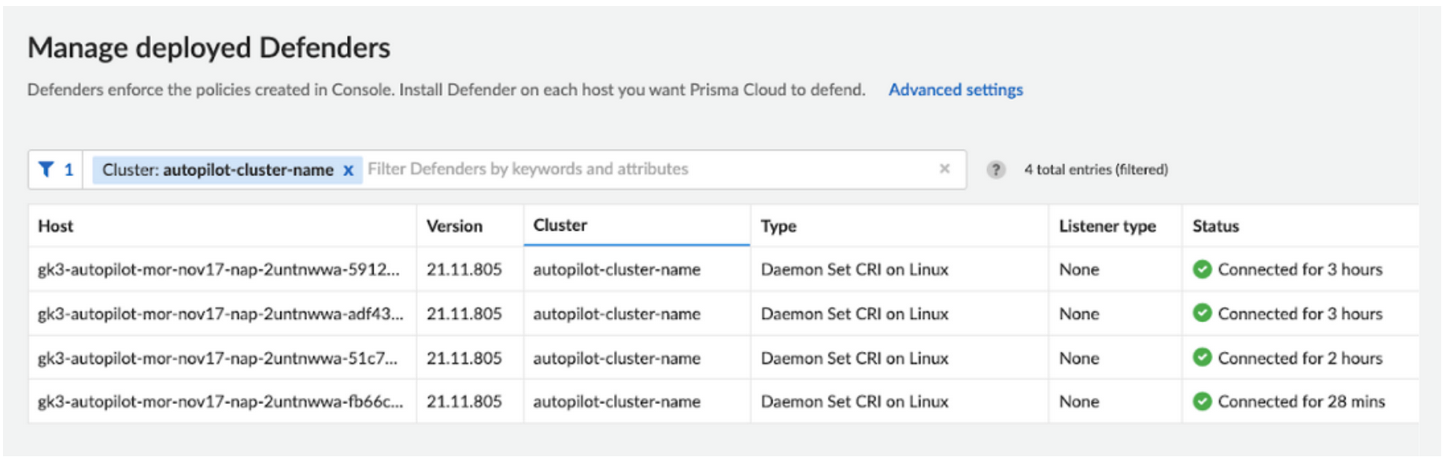Viewport: 1448px width, 462px height.
Task: Open the help question mark icon
Action: click(996, 170)
